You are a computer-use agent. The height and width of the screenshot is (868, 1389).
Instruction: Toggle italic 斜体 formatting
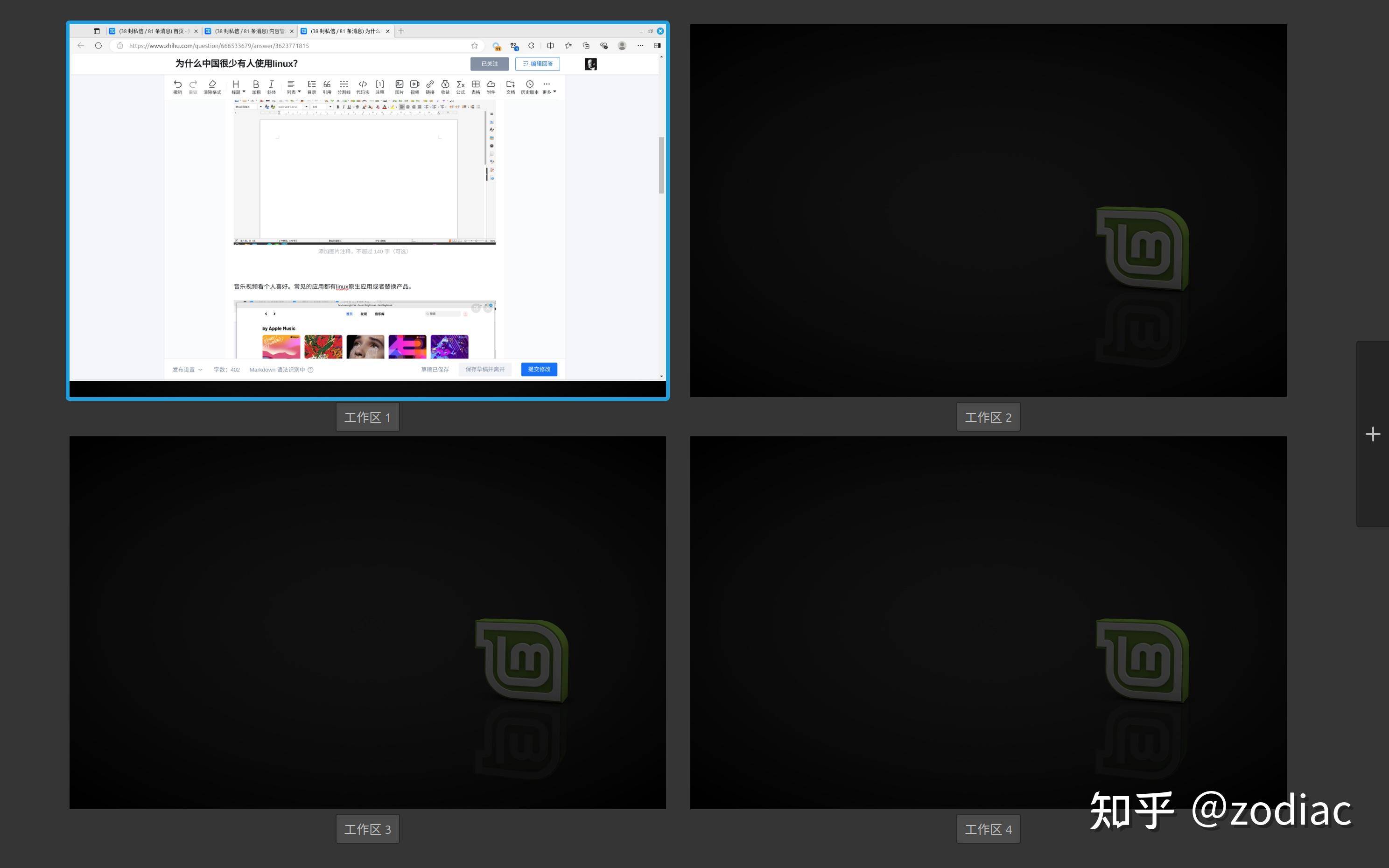(272, 87)
